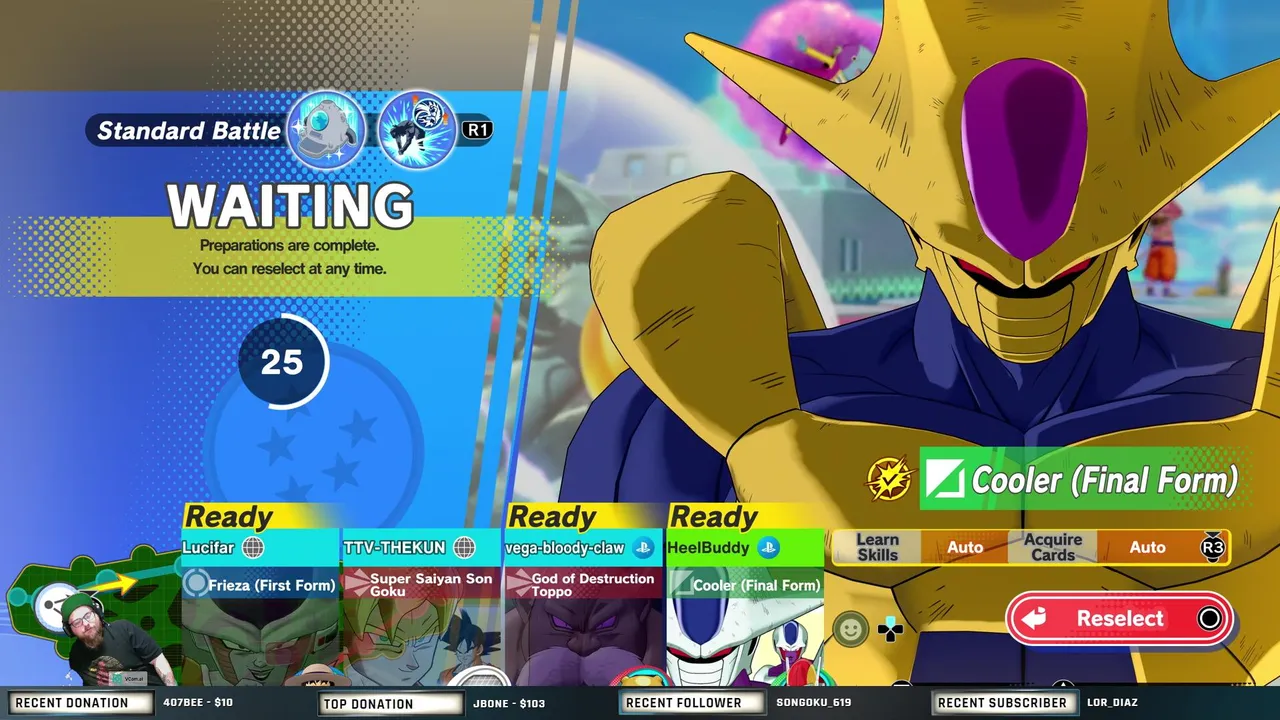The width and height of the screenshot is (1280, 720).
Task: Click Cooler portrait thumbnail in HeelBuddy card
Action: (x=744, y=642)
